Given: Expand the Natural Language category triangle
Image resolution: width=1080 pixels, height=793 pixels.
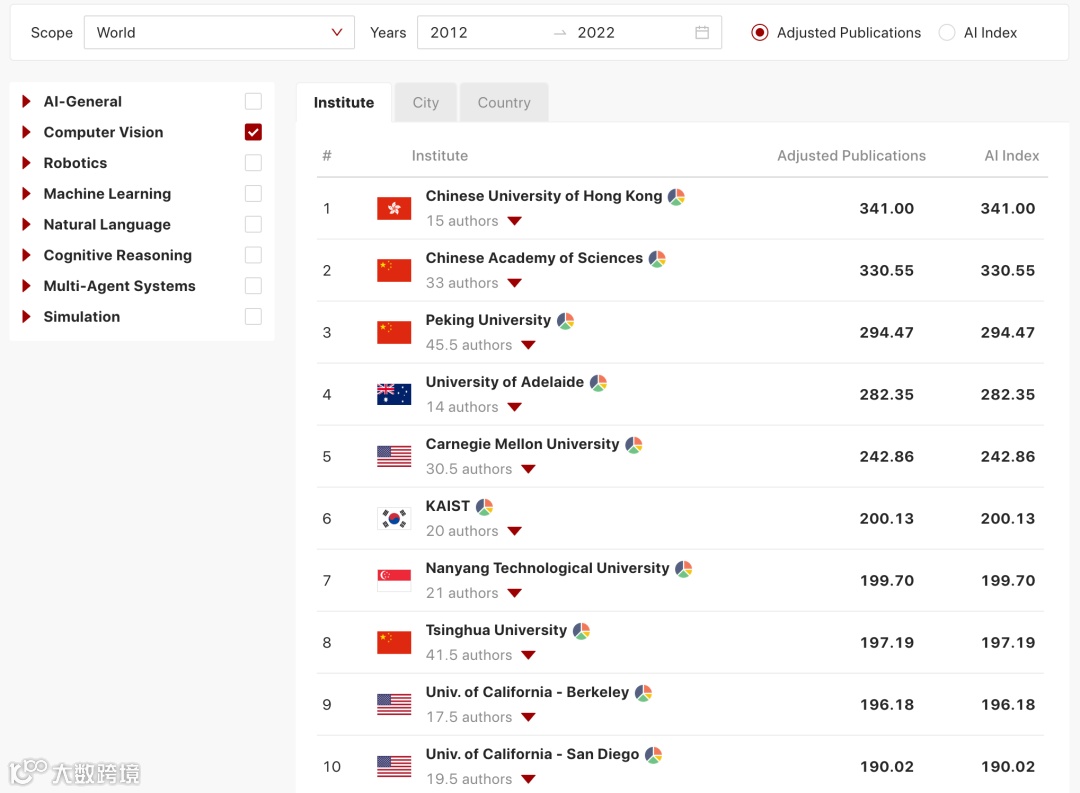Looking at the screenshot, I should [x=26, y=225].
